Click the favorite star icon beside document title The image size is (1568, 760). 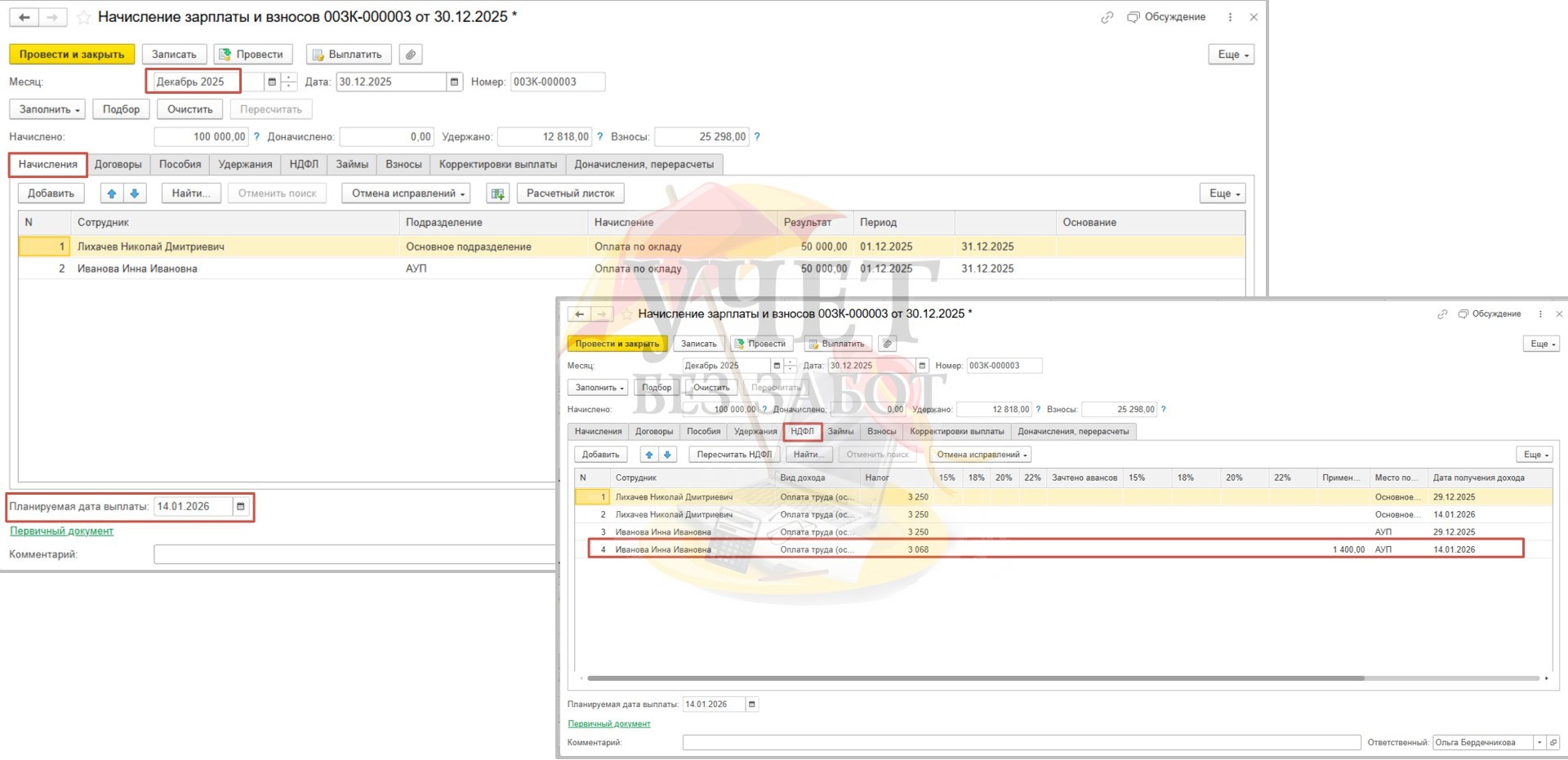point(83,17)
